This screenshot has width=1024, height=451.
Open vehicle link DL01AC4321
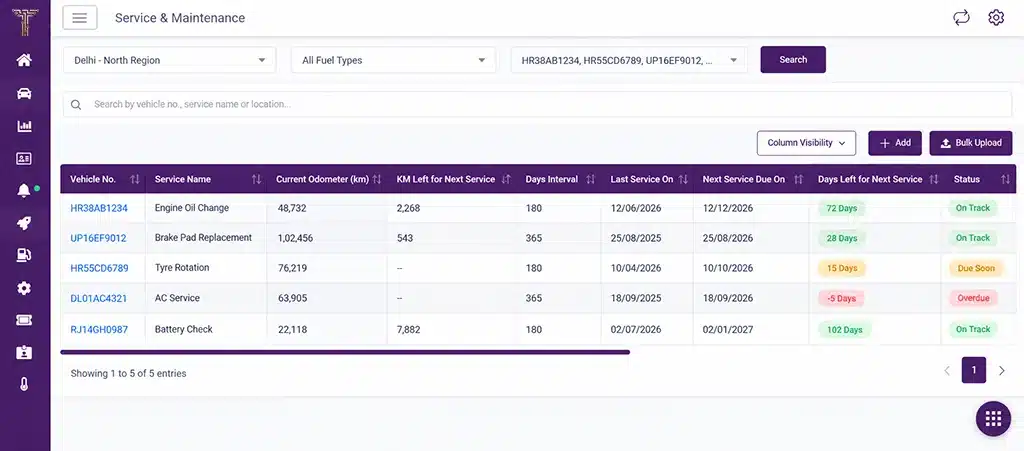[99, 298]
